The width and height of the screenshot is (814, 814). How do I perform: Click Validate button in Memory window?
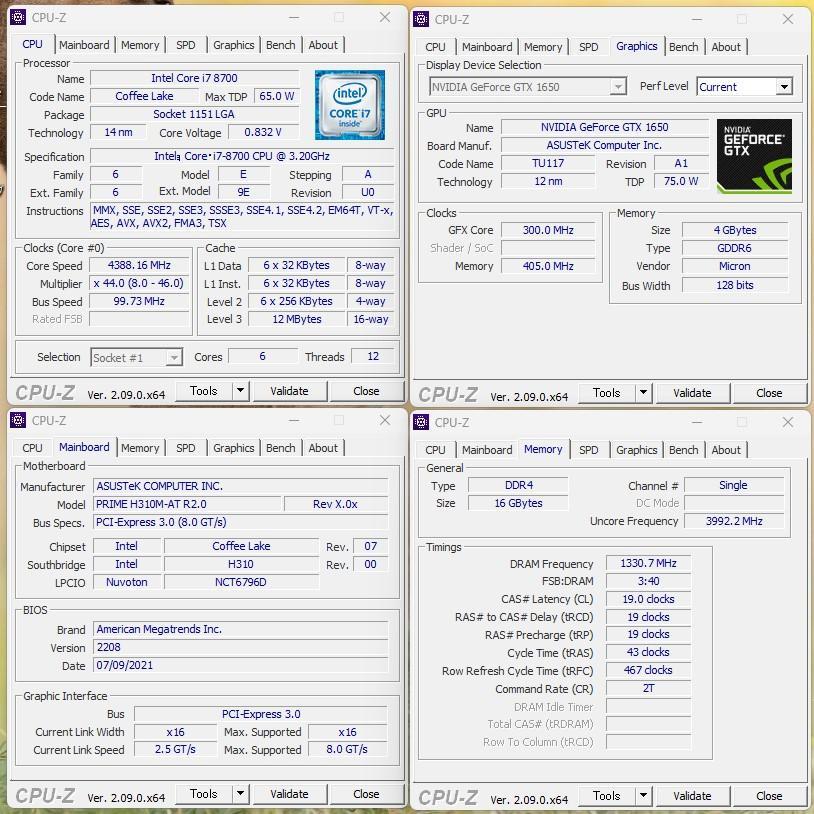(692, 796)
